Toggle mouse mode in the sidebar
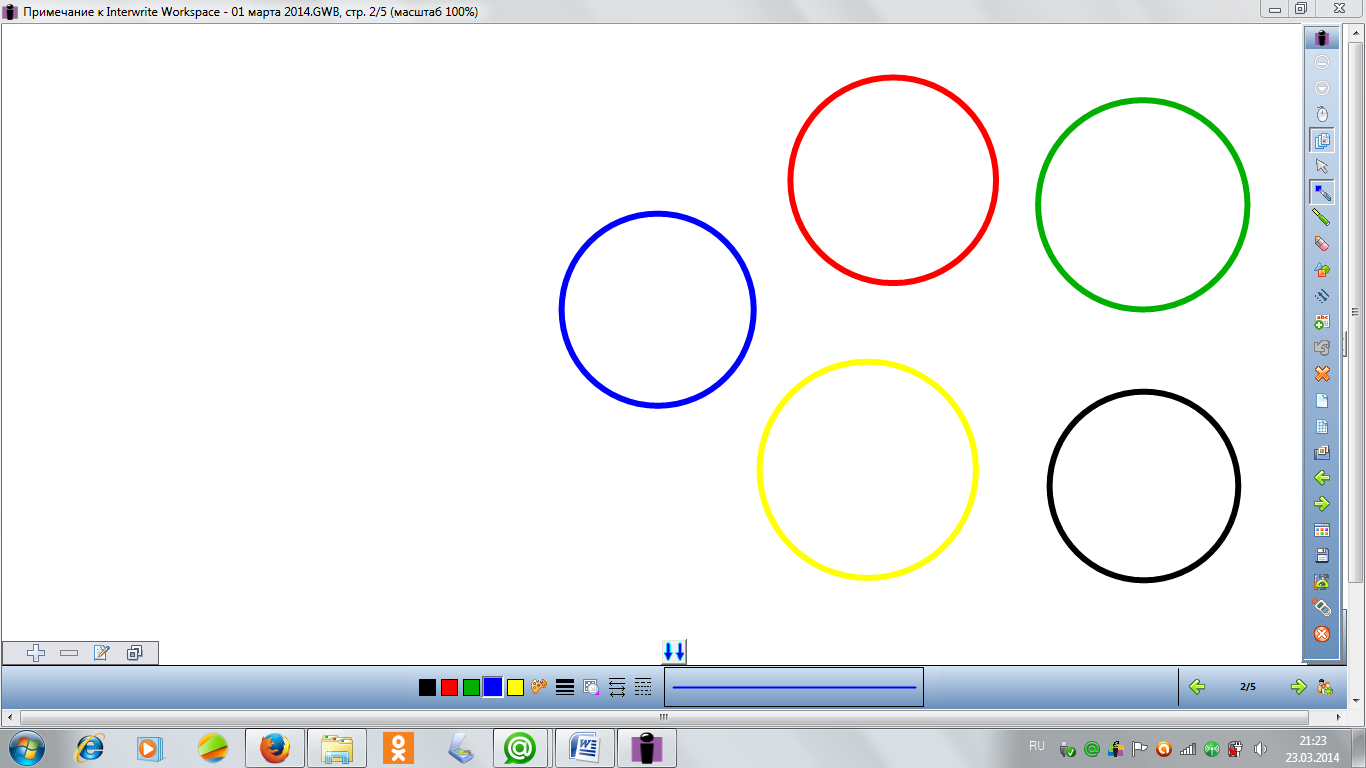This screenshot has height=768, width=1366. 1322,114
